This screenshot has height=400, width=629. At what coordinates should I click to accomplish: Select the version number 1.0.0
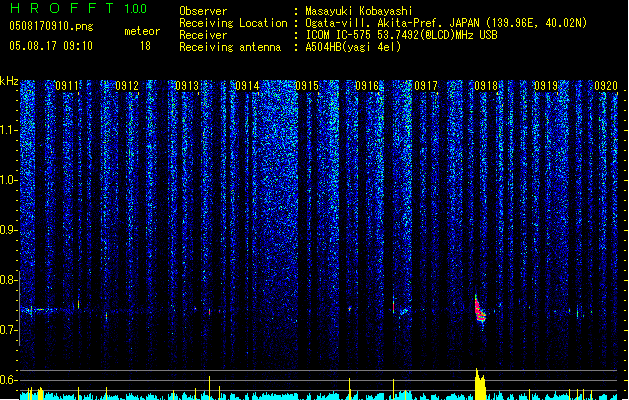tap(136, 9)
